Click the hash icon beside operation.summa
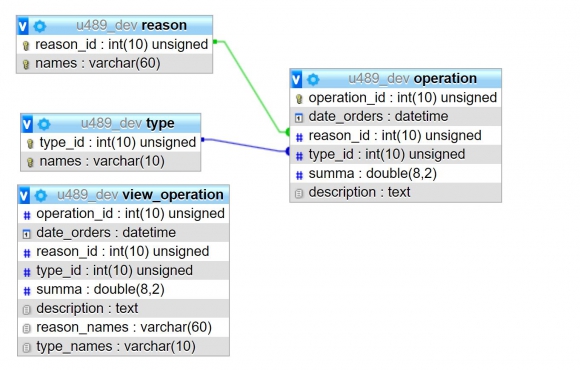The width and height of the screenshot is (580, 370). [x=299, y=175]
